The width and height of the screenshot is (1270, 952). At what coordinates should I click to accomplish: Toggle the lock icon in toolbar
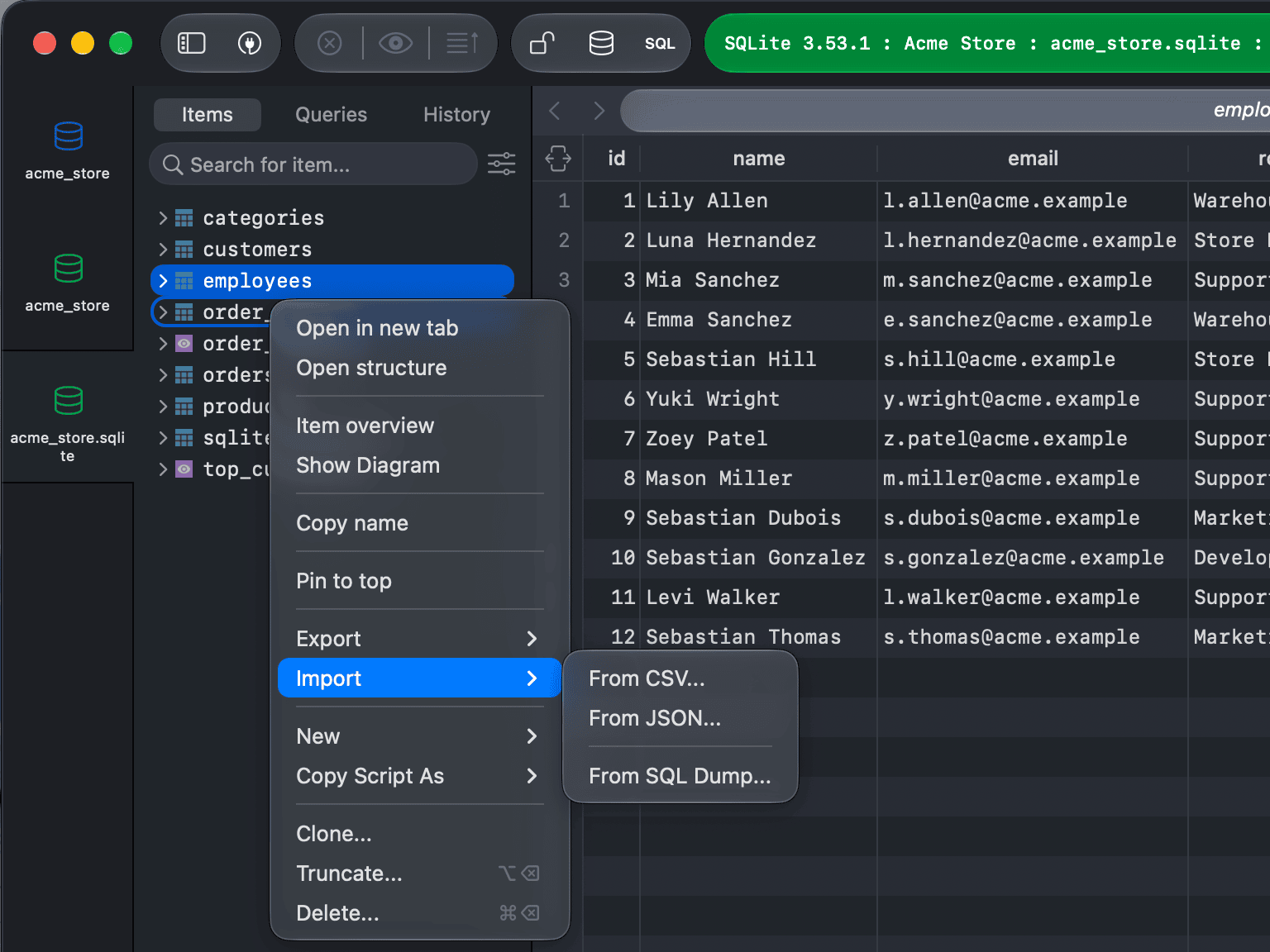tap(542, 43)
